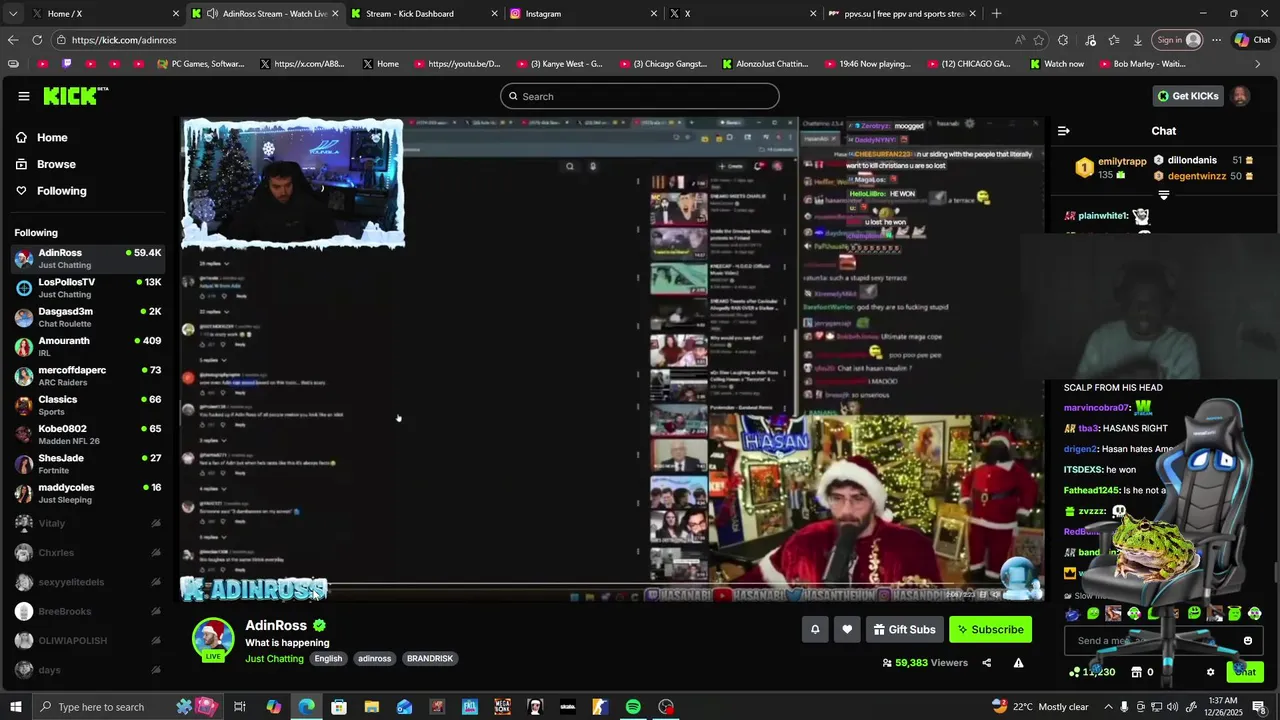Open the Windows Start menu

[x=16, y=707]
